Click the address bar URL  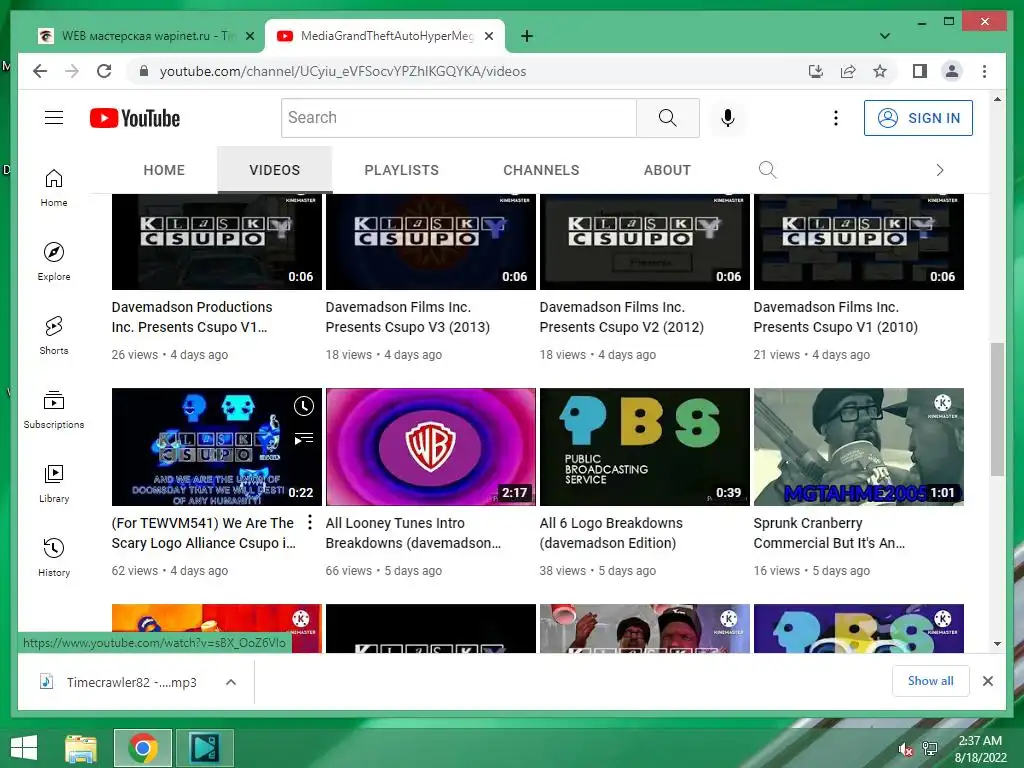click(x=343, y=71)
